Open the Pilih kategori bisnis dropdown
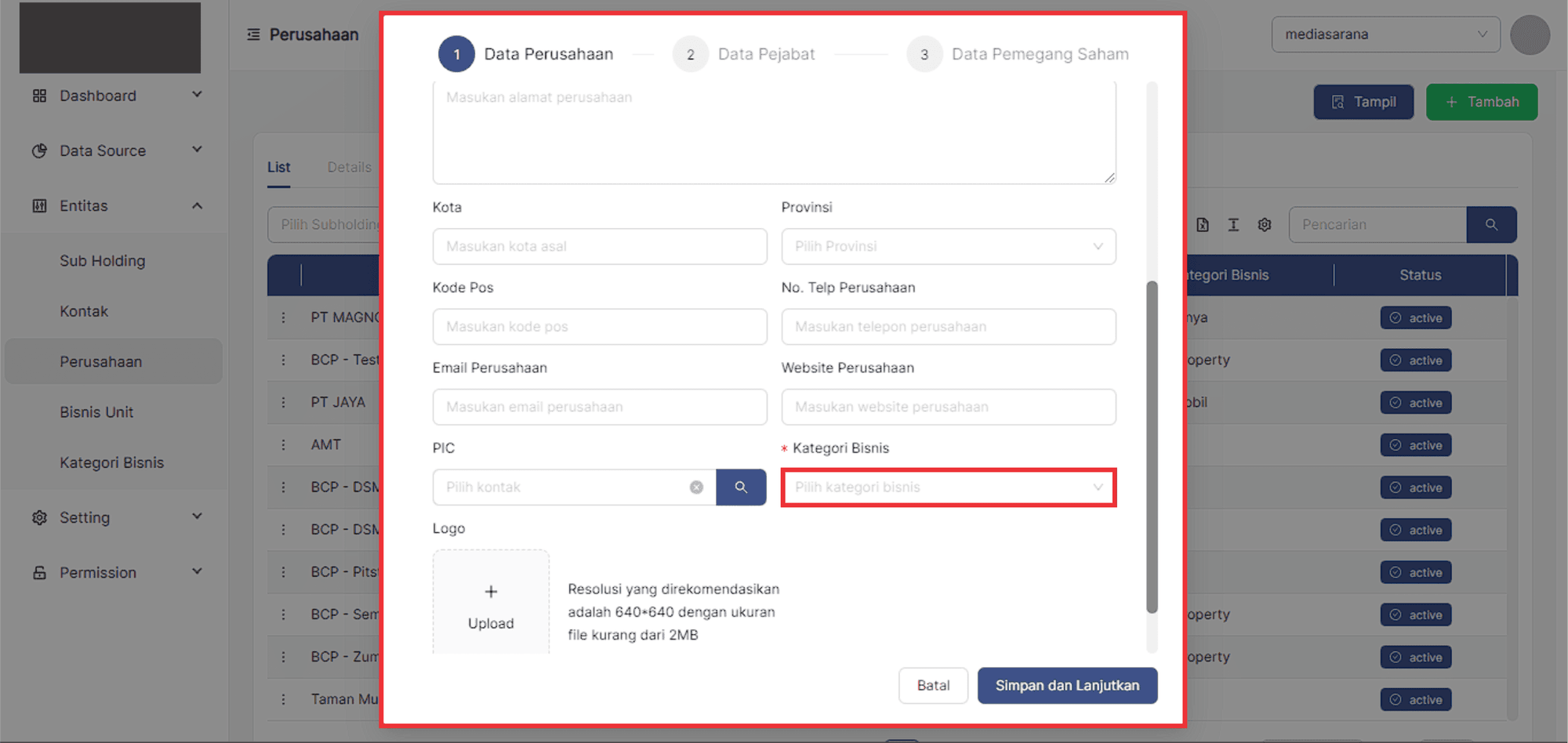 click(948, 487)
